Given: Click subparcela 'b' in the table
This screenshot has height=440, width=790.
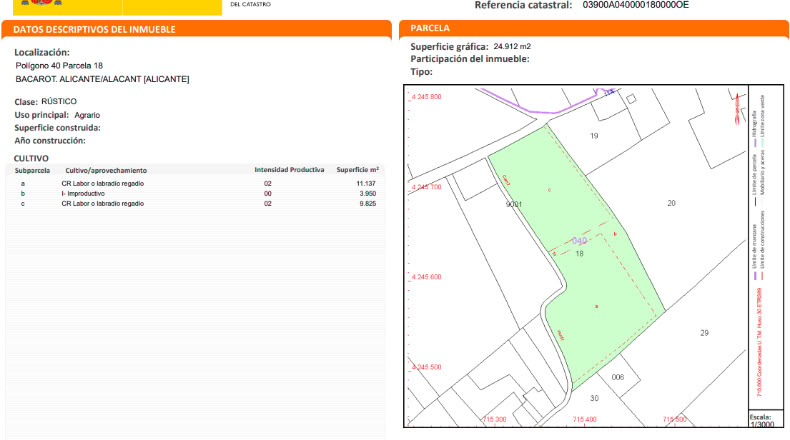Looking at the screenshot, I should [23, 194].
